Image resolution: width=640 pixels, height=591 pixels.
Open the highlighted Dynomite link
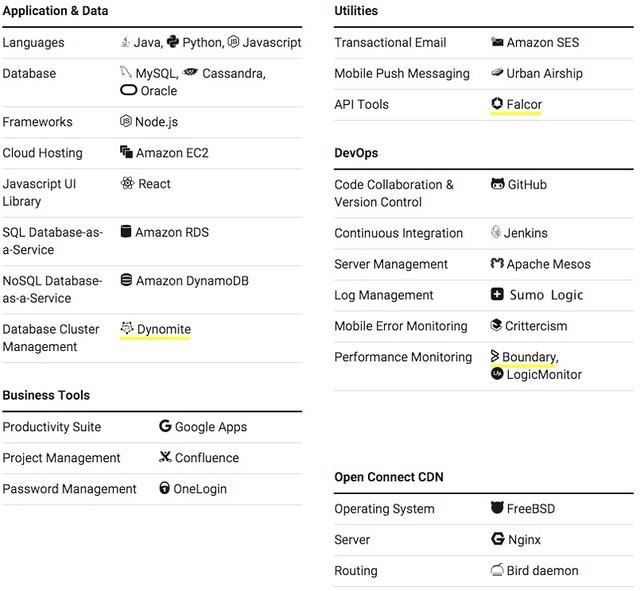[163, 329]
